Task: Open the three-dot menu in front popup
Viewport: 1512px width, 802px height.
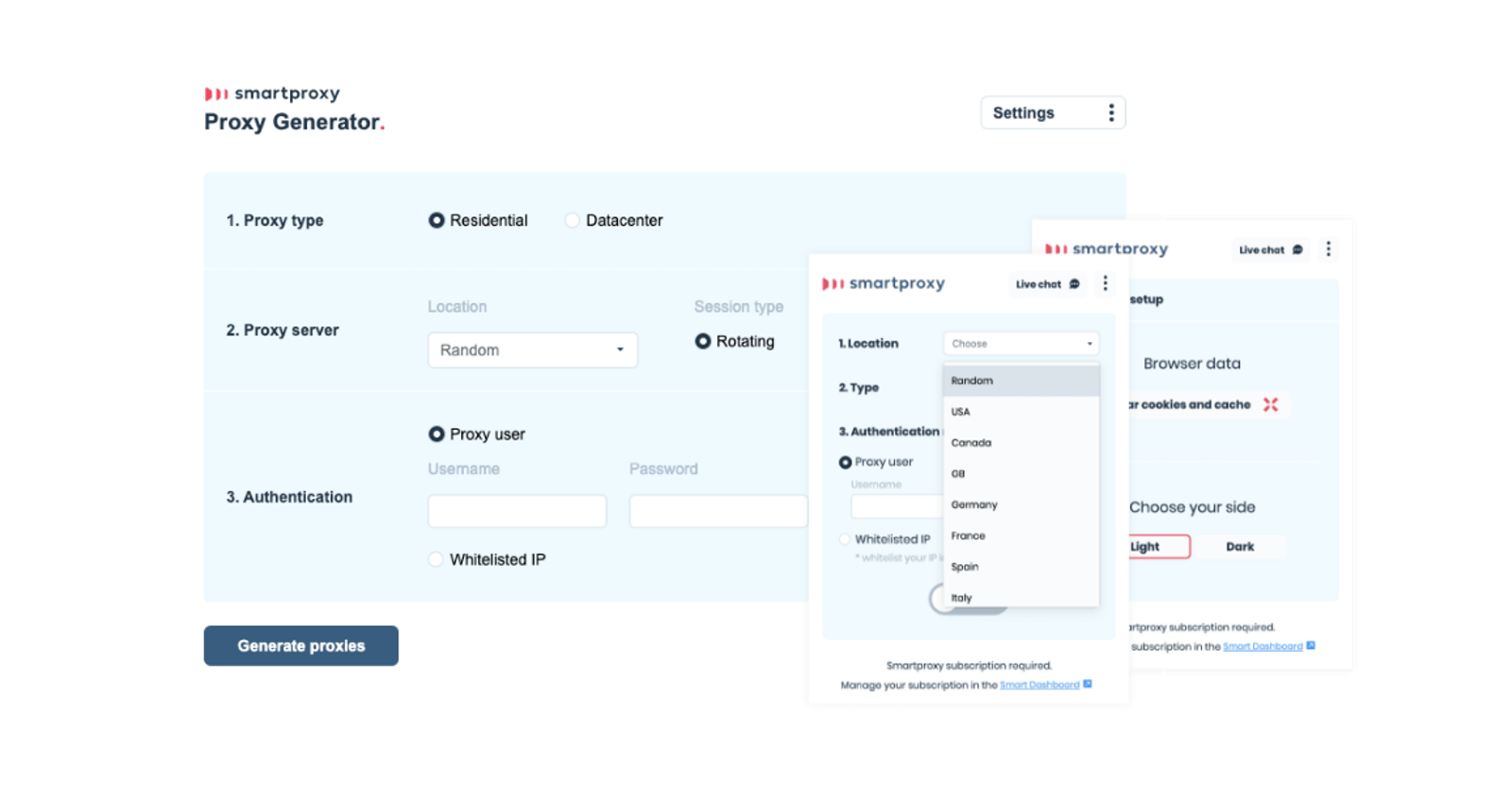Action: (1105, 283)
